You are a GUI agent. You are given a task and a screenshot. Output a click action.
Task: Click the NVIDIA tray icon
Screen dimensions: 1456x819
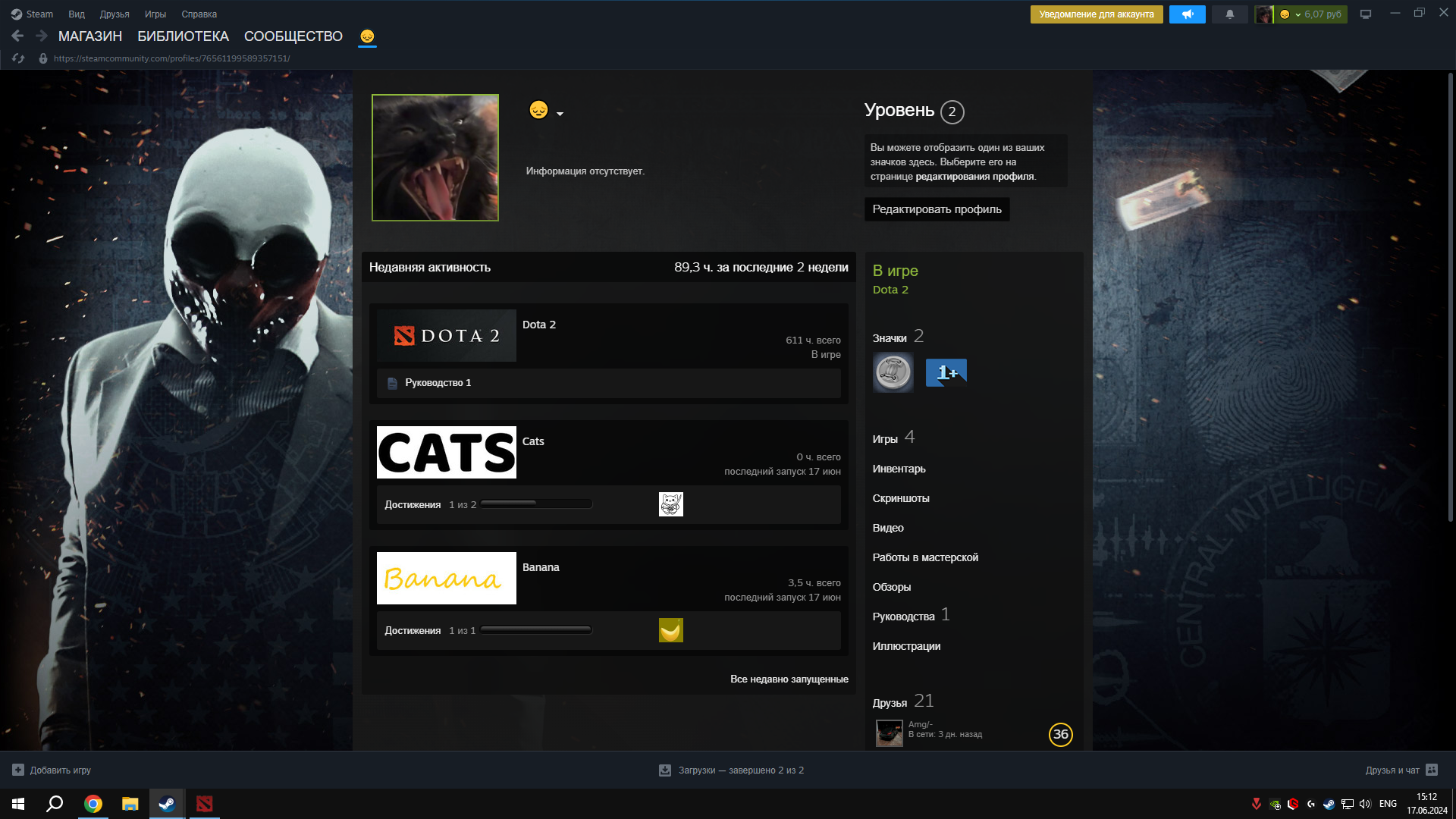coord(1275,804)
